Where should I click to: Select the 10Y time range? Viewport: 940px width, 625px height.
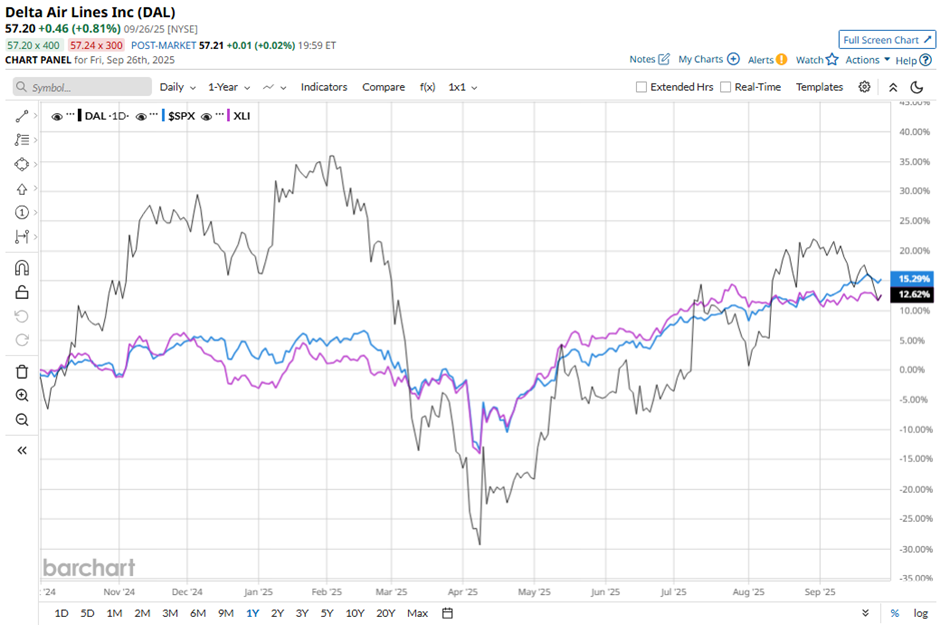(355, 613)
